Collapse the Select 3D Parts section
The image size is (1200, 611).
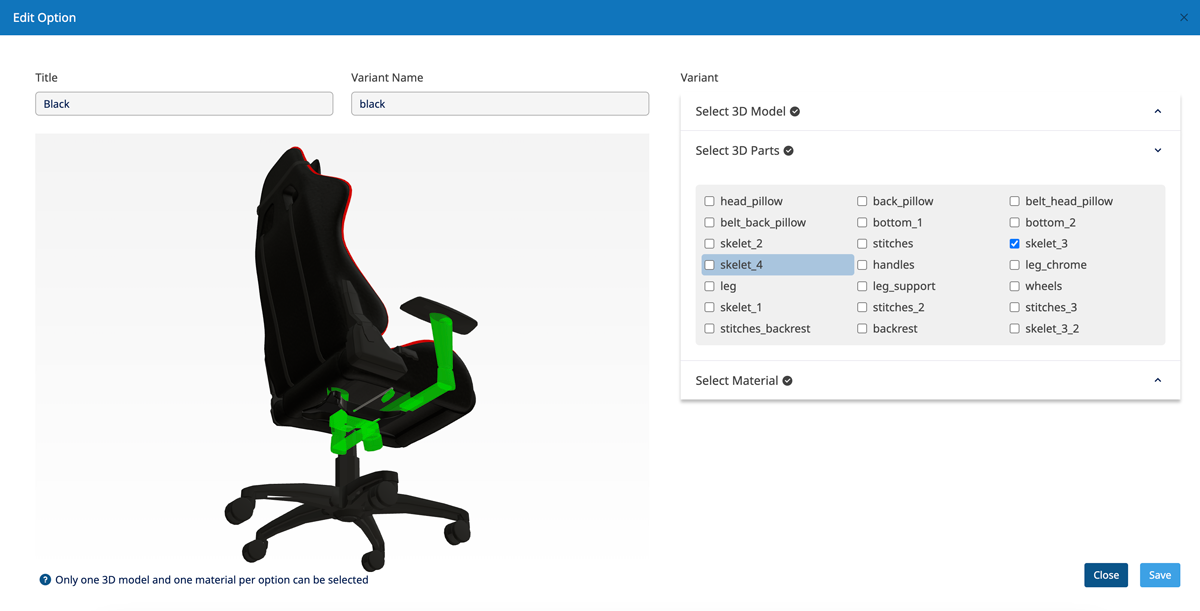pos(1157,149)
